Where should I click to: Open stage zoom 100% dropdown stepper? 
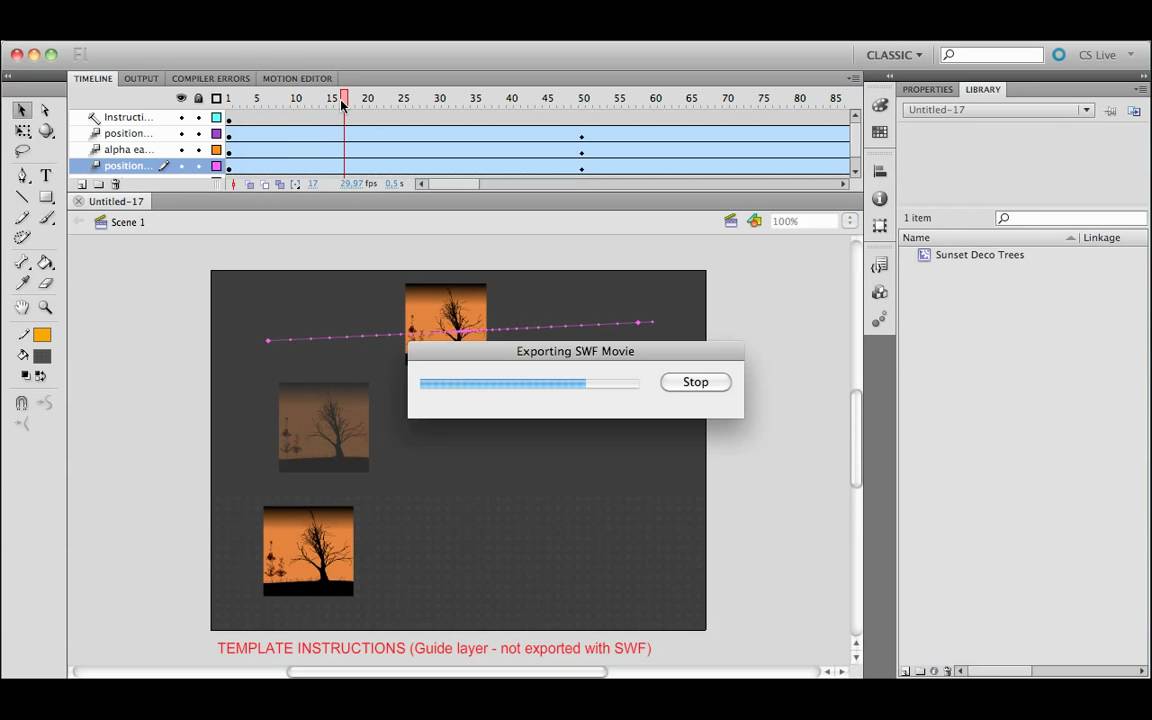pyautogui.click(x=850, y=221)
